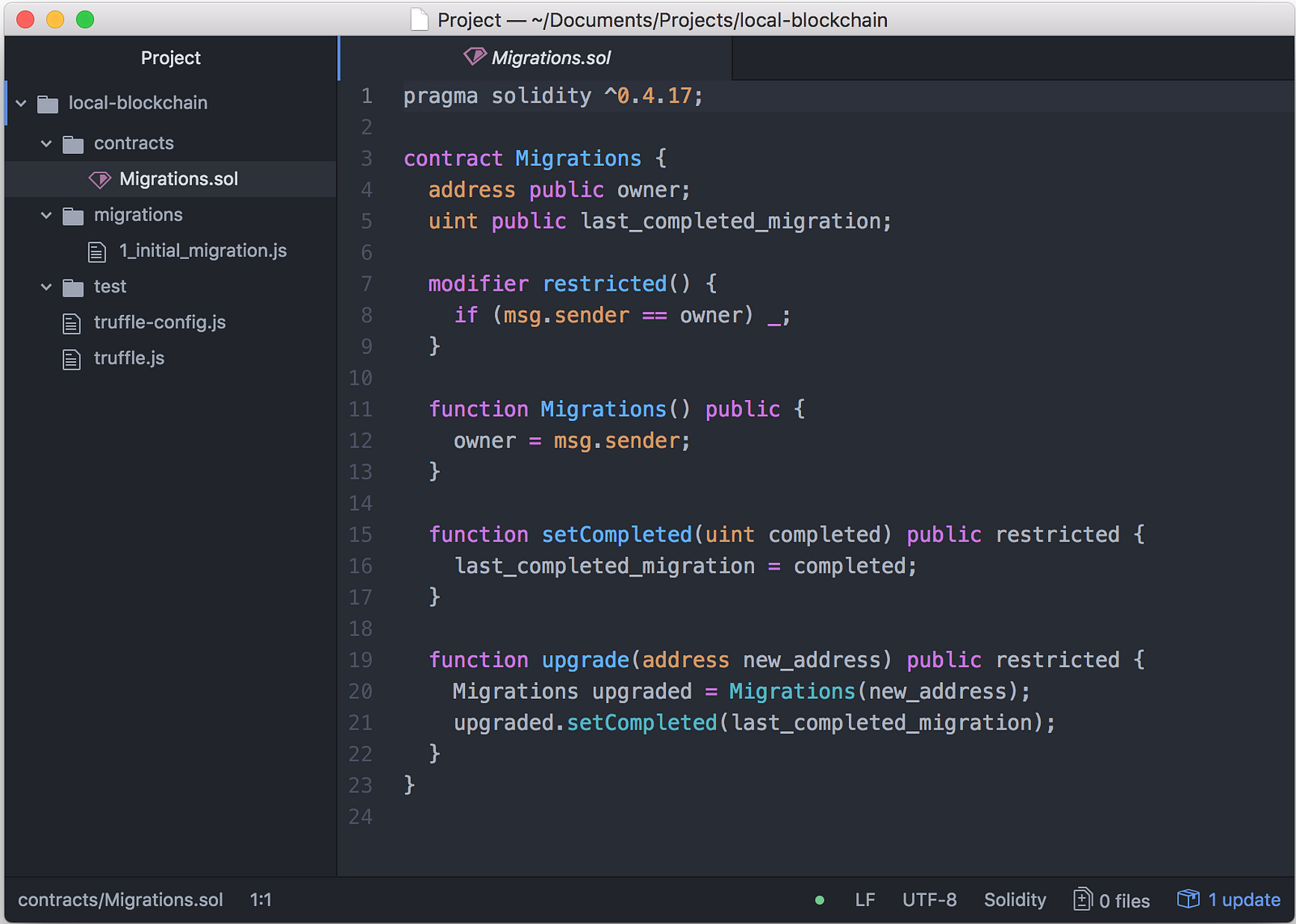
Task: Click 'restricted' in the modifier definition on line 7
Action: click(x=604, y=284)
